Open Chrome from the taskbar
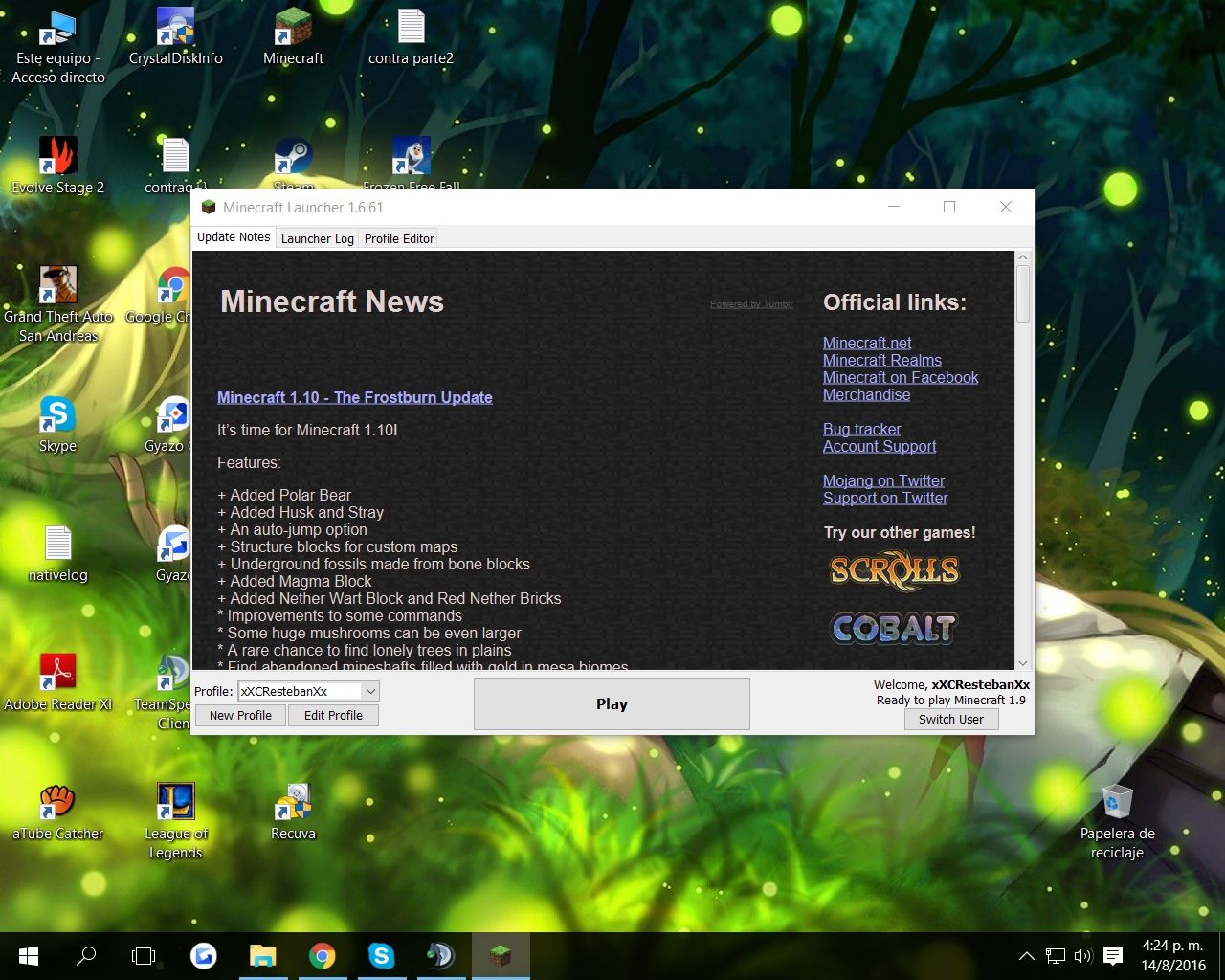Viewport: 1225px width, 980px height. [x=322, y=956]
